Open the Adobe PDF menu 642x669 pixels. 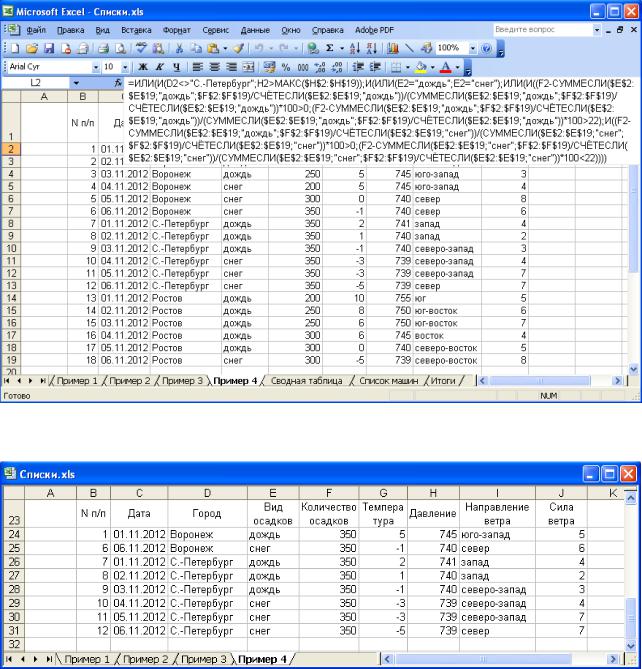(374, 30)
